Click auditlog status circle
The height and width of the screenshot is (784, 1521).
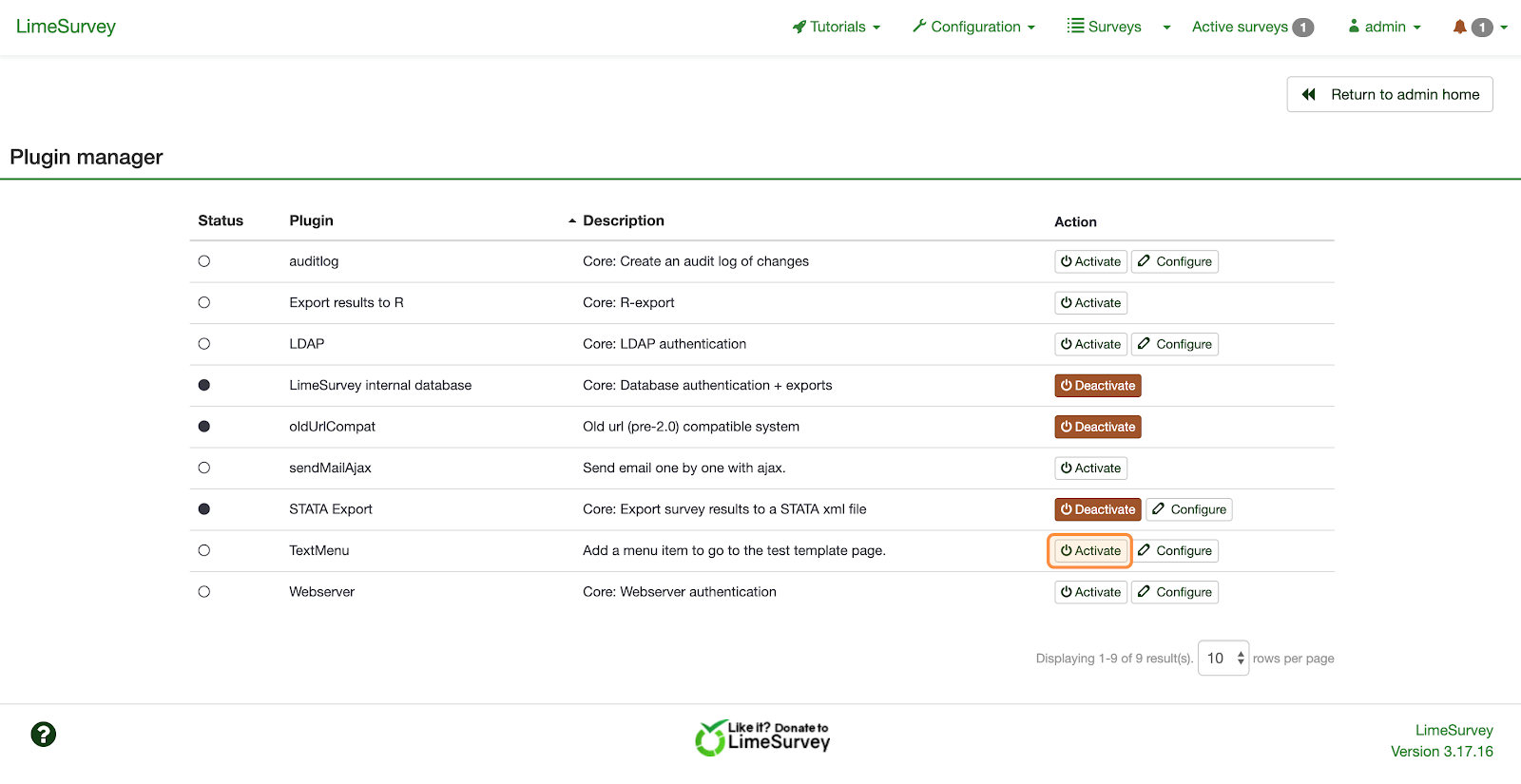(204, 261)
